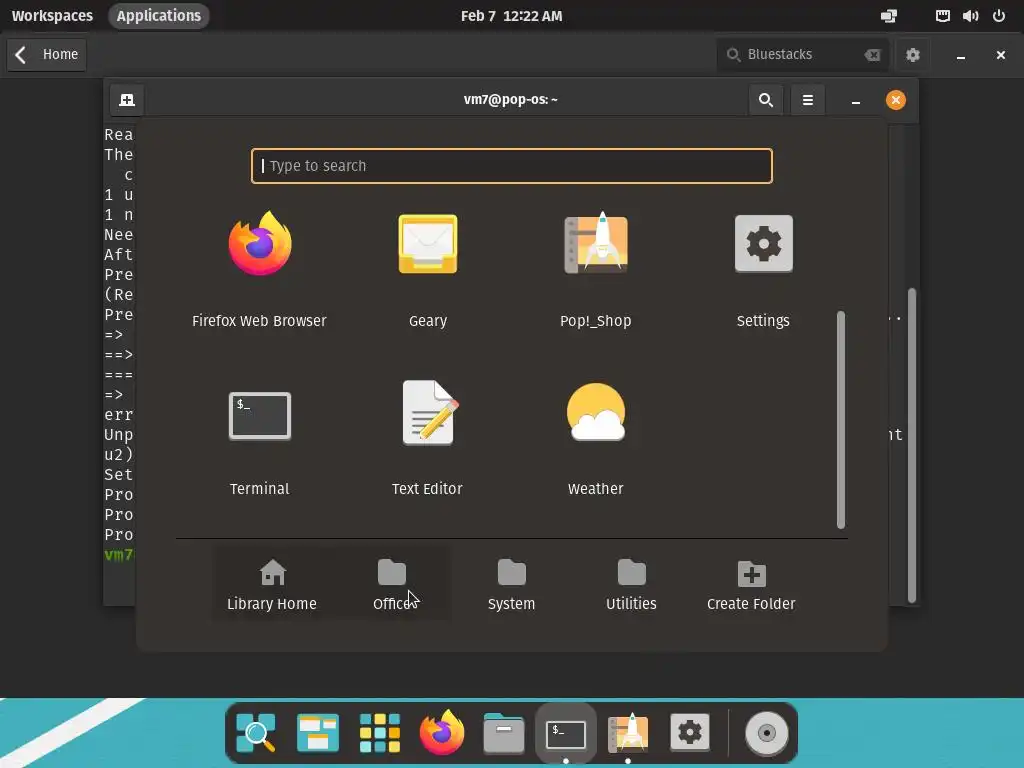Open the launcher search in dock
This screenshot has height=768, width=1024.
pyautogui.click(x=256, y=732)
